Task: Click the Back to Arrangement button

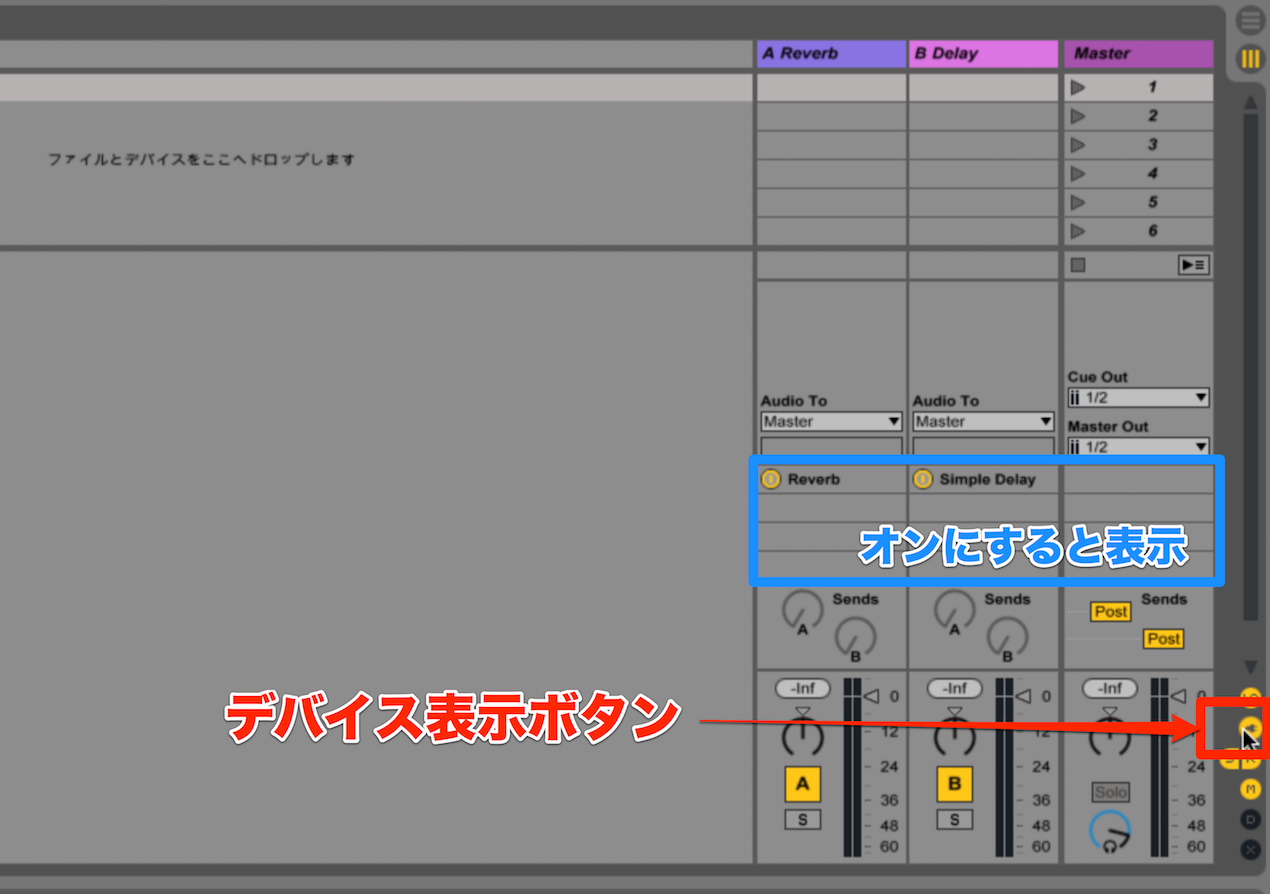Action: coord(1194,265)
